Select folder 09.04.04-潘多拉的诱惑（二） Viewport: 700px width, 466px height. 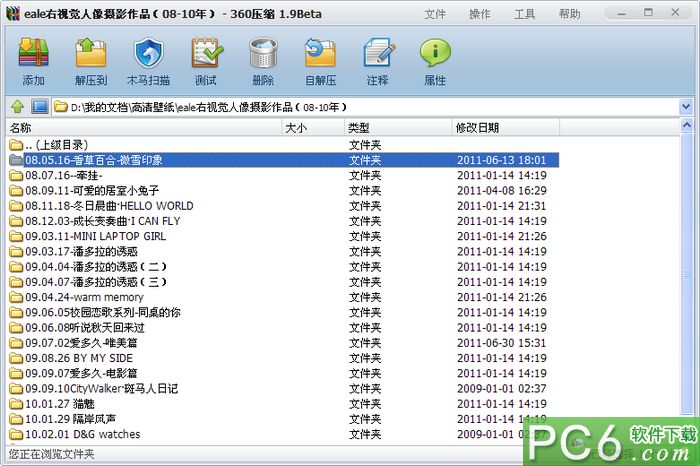pyautogui.click(x=283, y=267)
